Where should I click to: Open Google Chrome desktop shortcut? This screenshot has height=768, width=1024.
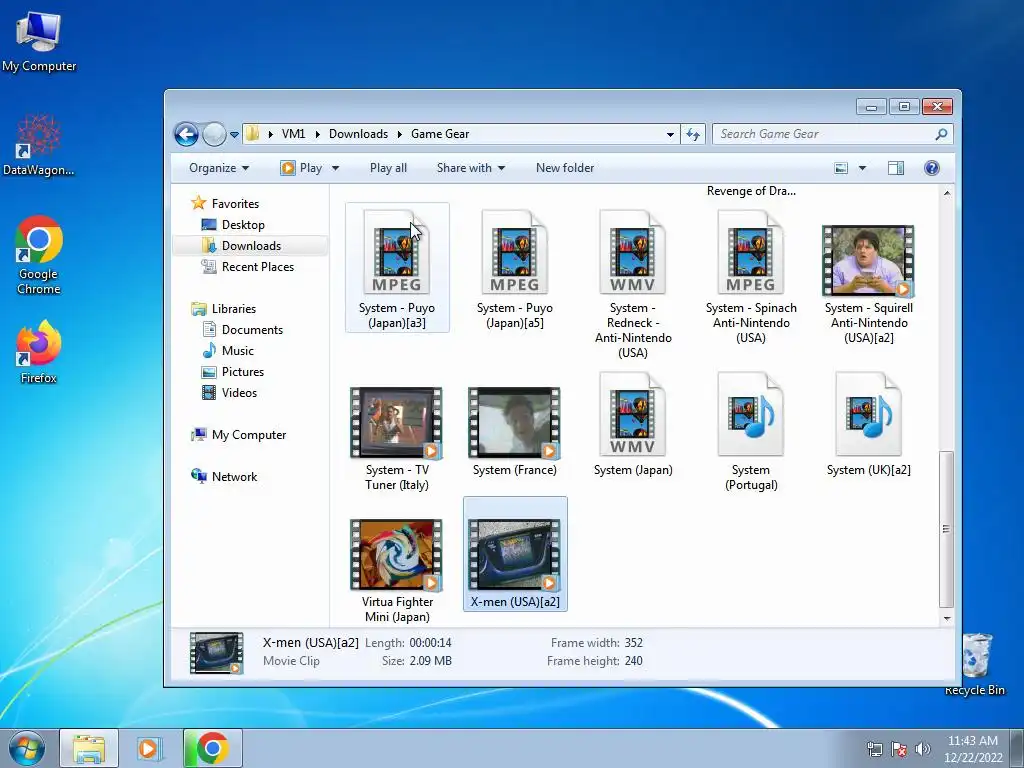tap(39, 255)
